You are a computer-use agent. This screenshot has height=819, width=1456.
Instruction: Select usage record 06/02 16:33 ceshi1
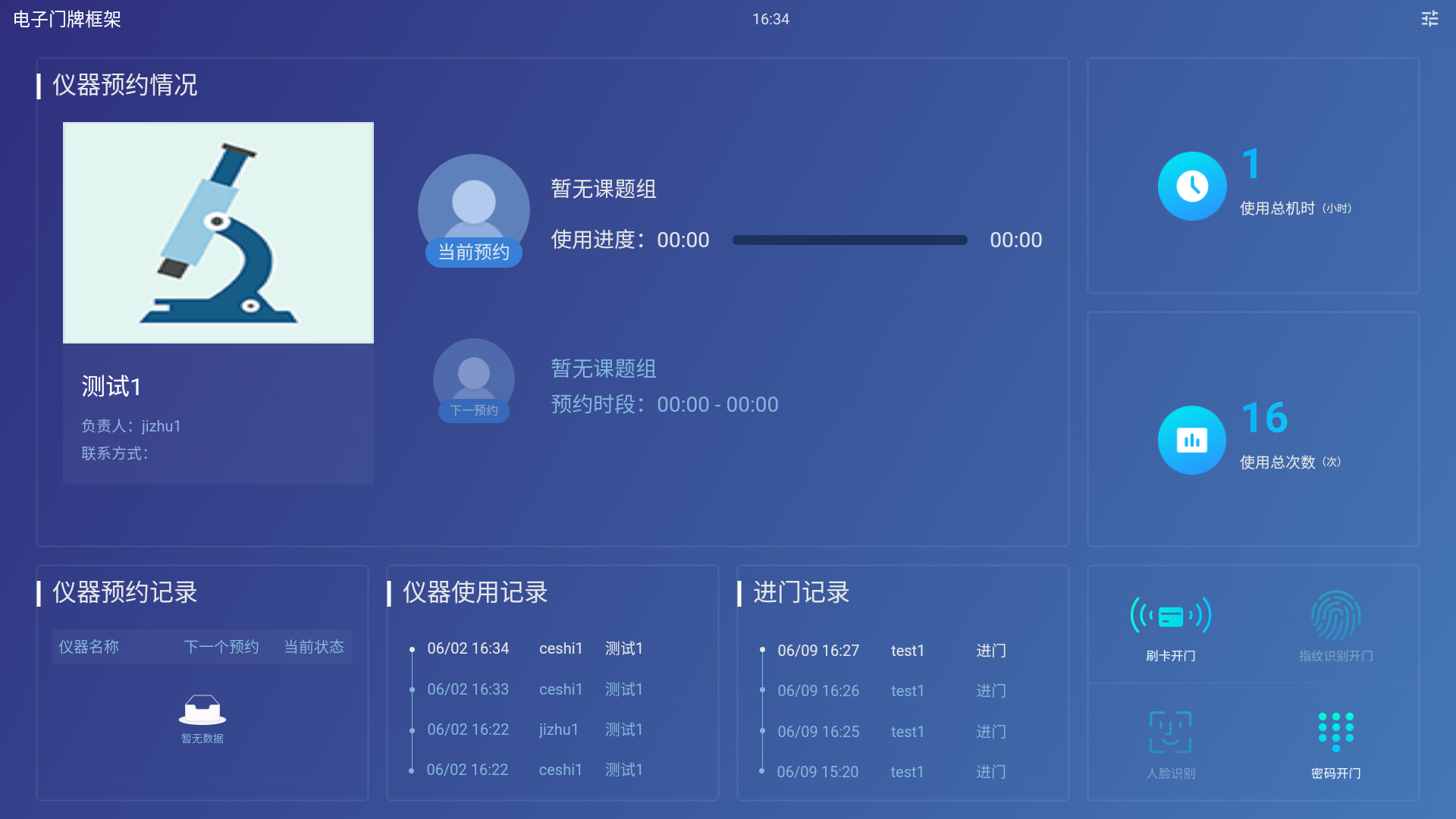(x=535, y=690)
